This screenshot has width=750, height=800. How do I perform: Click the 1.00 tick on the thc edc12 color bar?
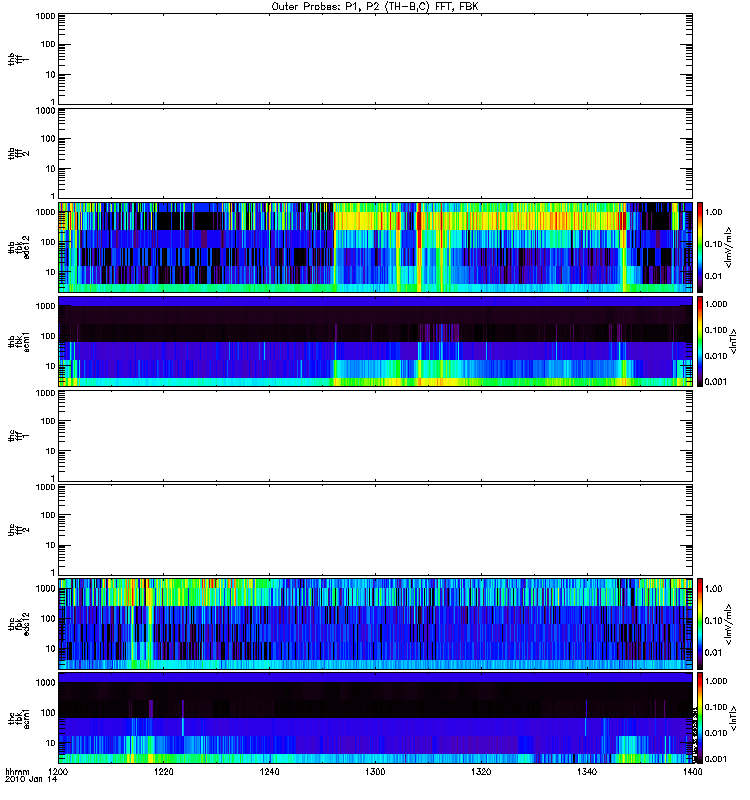pyautogui.click(x=713, y=589)
